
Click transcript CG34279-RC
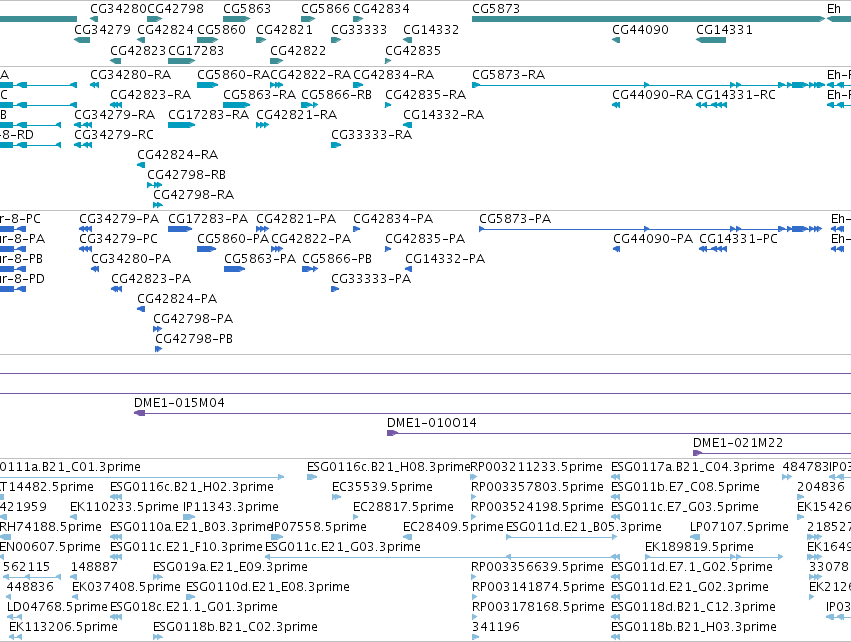click(114, 135)
